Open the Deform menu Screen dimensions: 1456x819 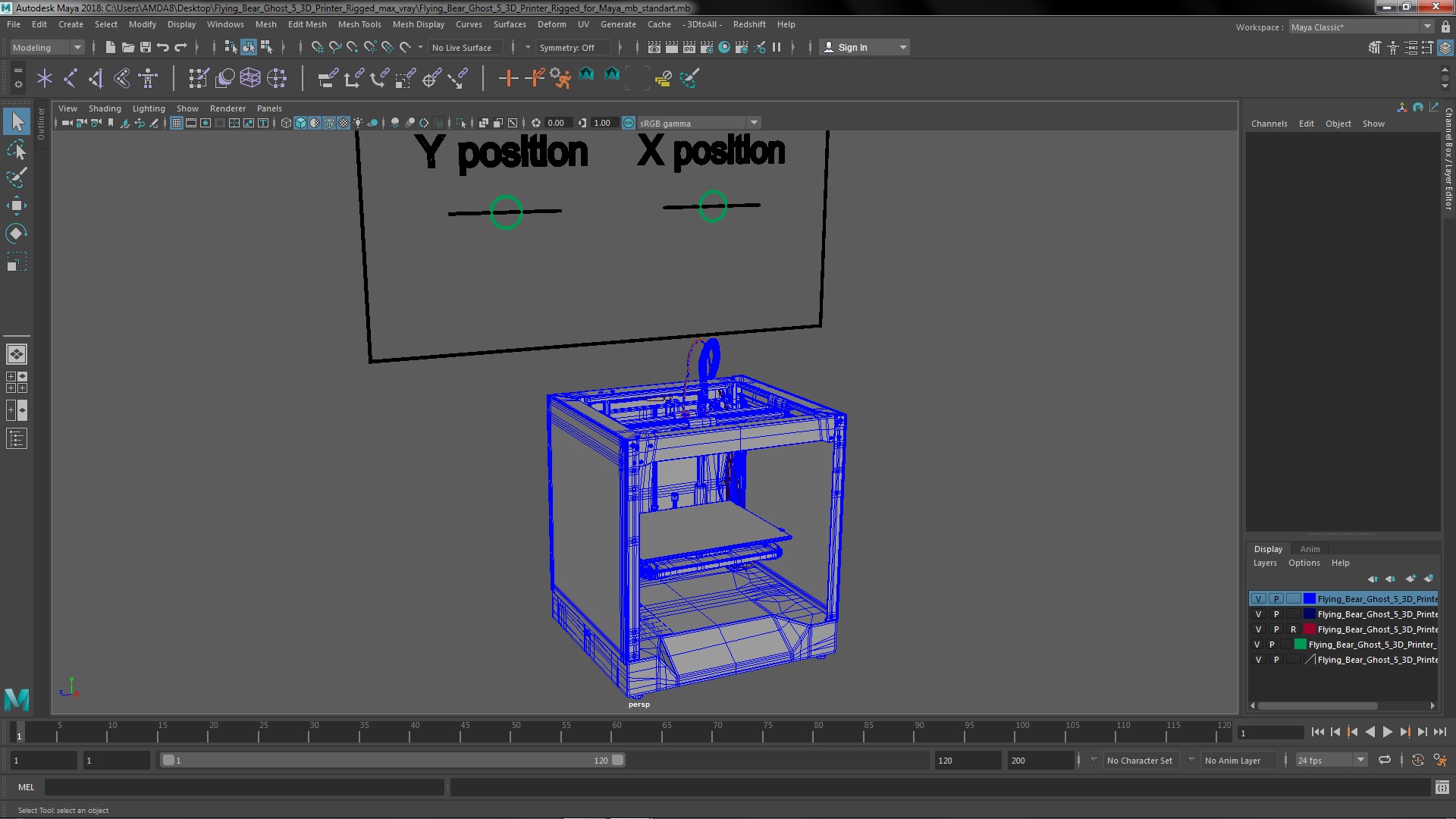(551, 24)
